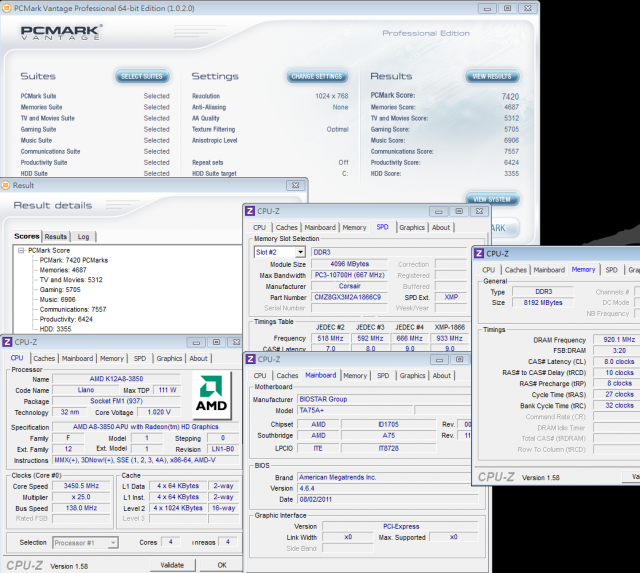Open the Processor #1 selection dropdown

113,543
